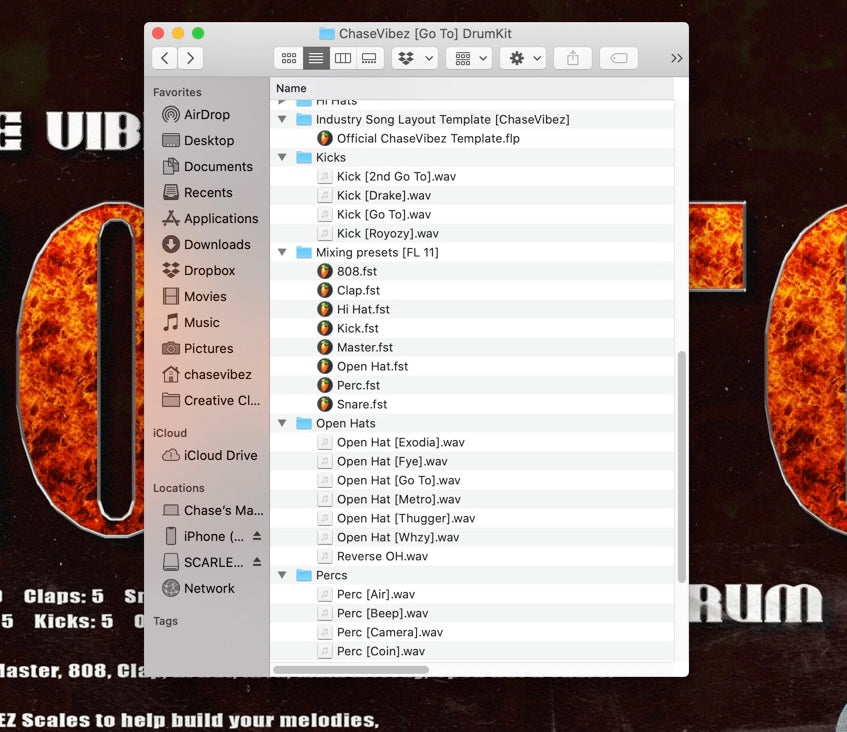Collapse the Industry Song Layout Template folder
The width and height of the screenshot is (847, 732).
click(282, 119)
